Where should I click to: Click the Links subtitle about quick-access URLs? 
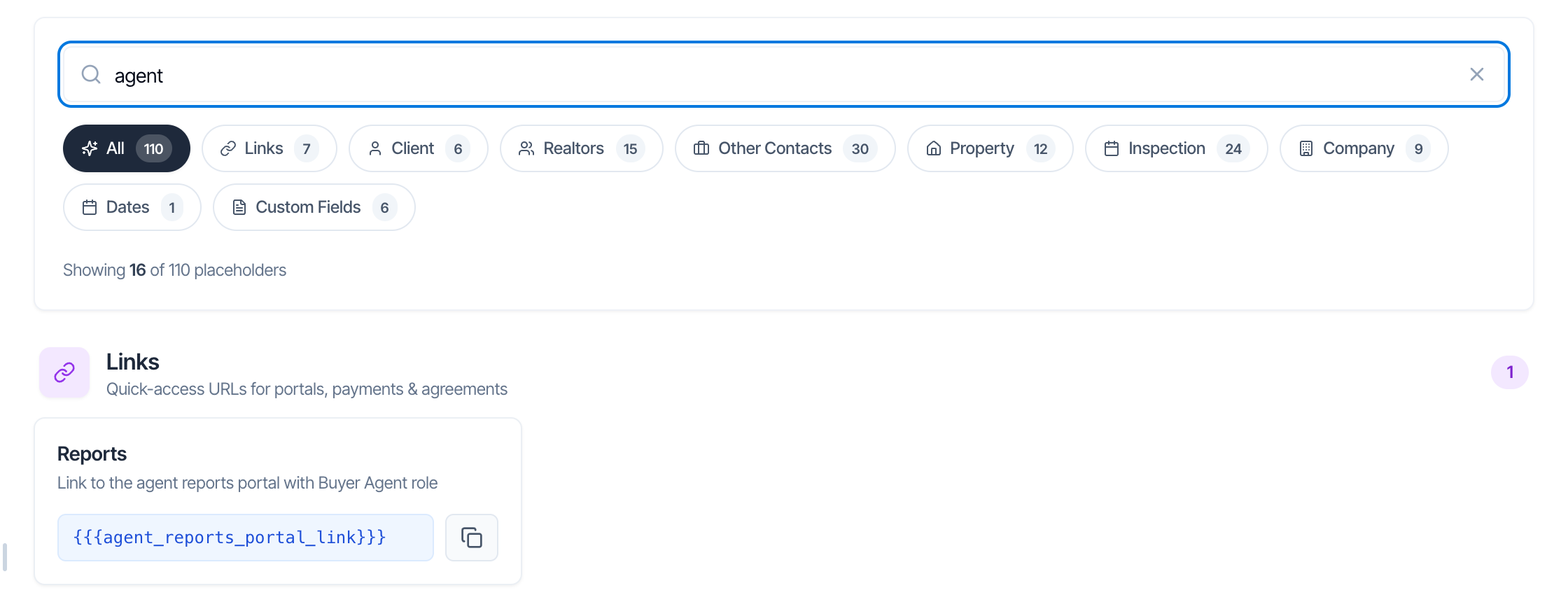coord(307,389)
